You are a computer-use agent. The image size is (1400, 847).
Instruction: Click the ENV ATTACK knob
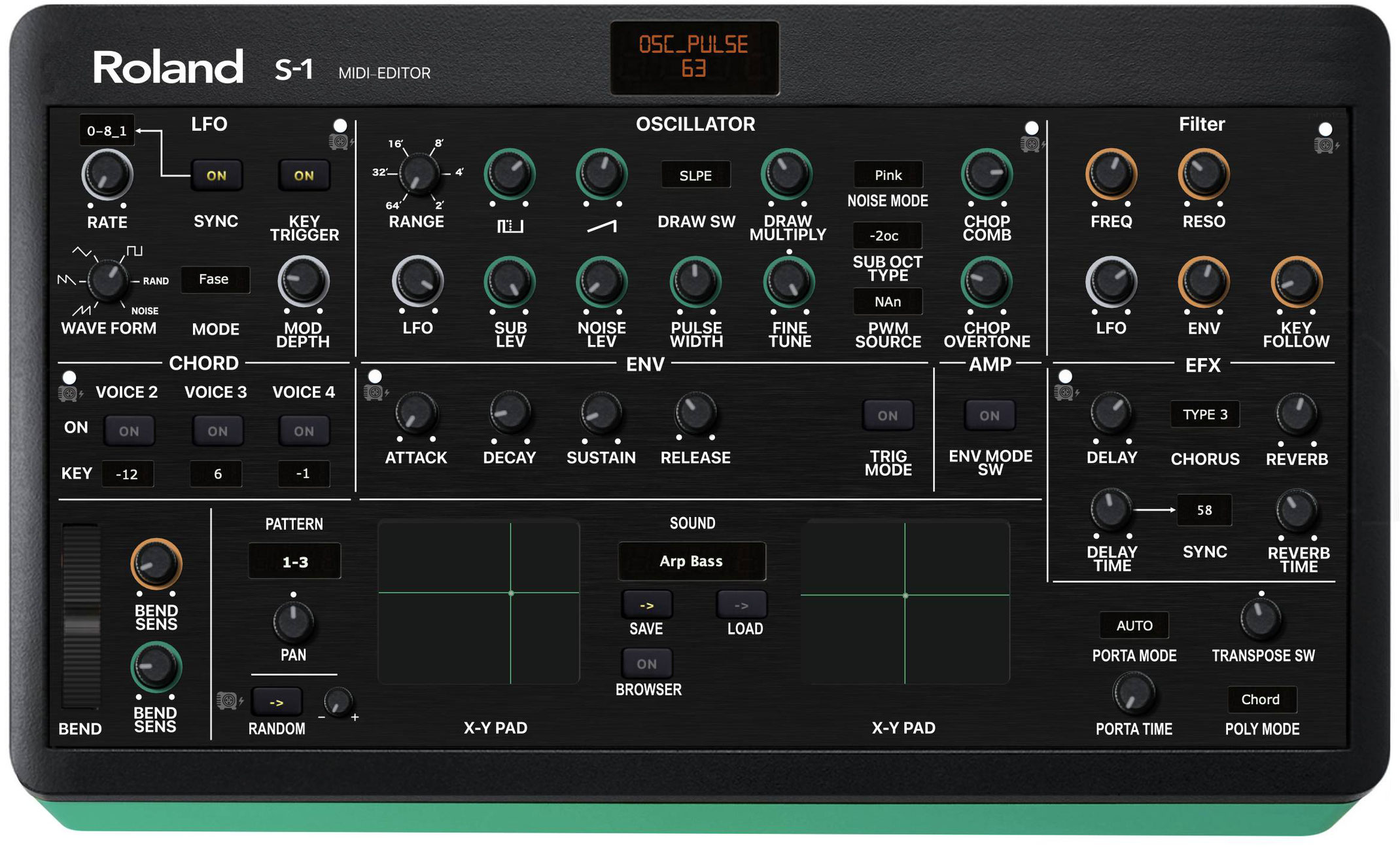click(x=416, y=414)
